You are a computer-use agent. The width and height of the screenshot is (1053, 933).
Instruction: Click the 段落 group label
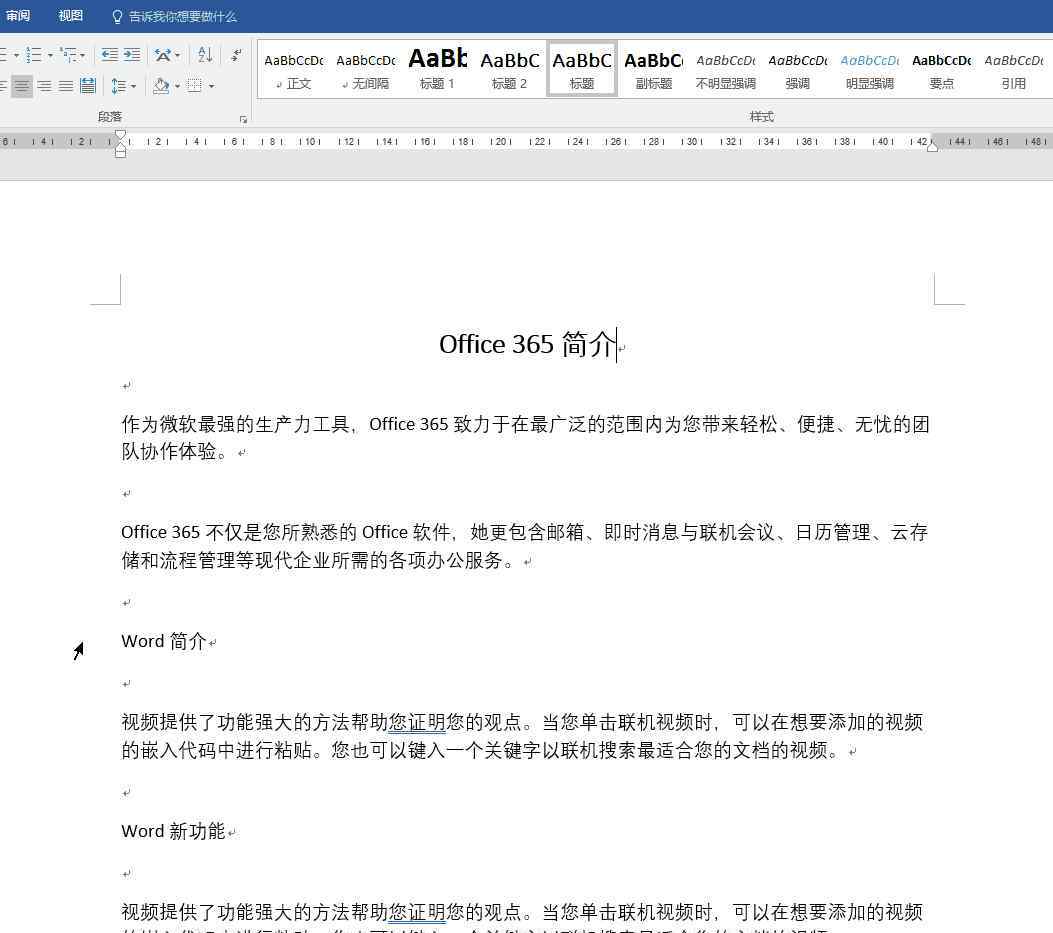(x=109, y=117)
